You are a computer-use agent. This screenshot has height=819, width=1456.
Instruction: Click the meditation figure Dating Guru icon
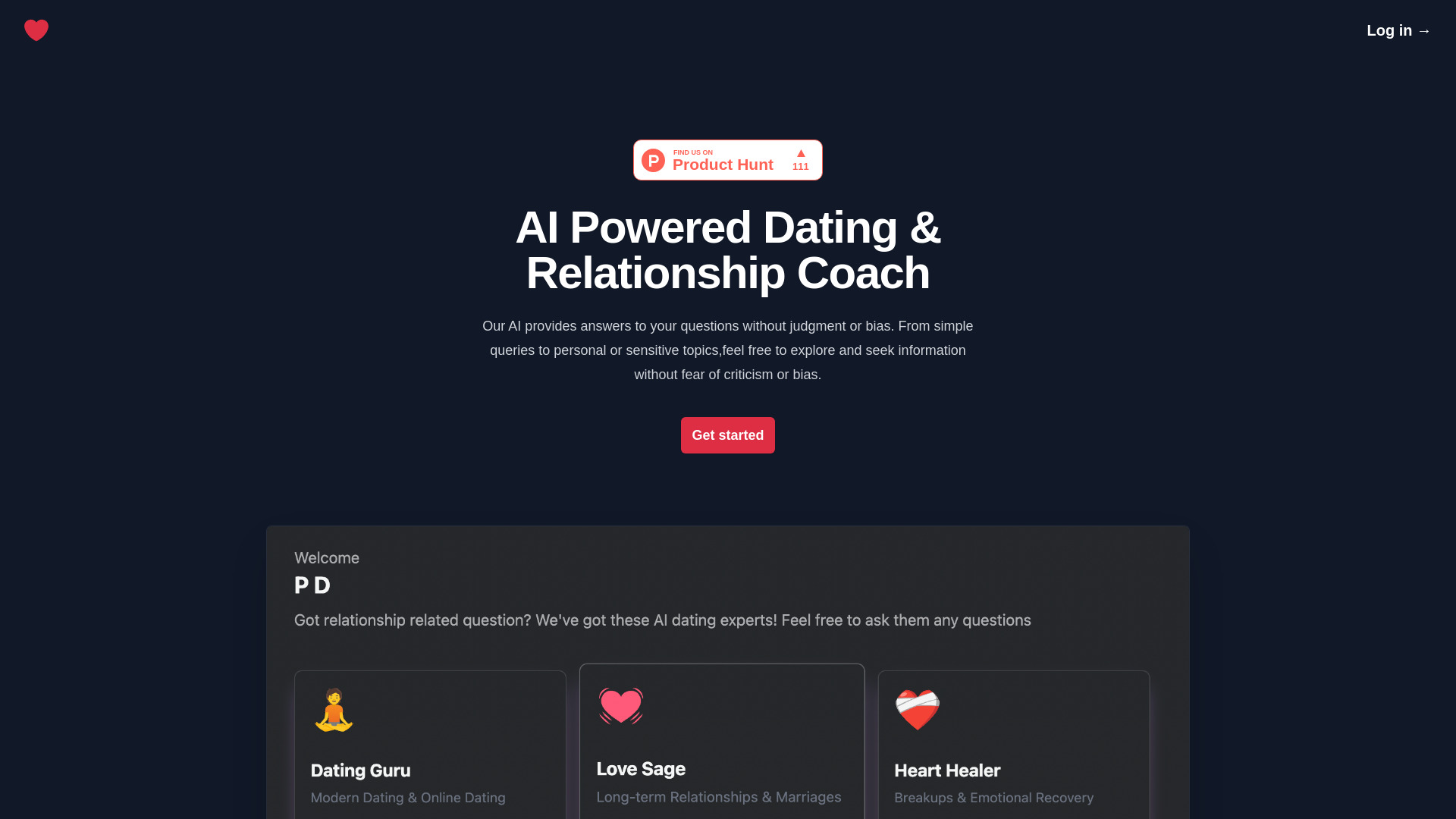tap(333, 709)
